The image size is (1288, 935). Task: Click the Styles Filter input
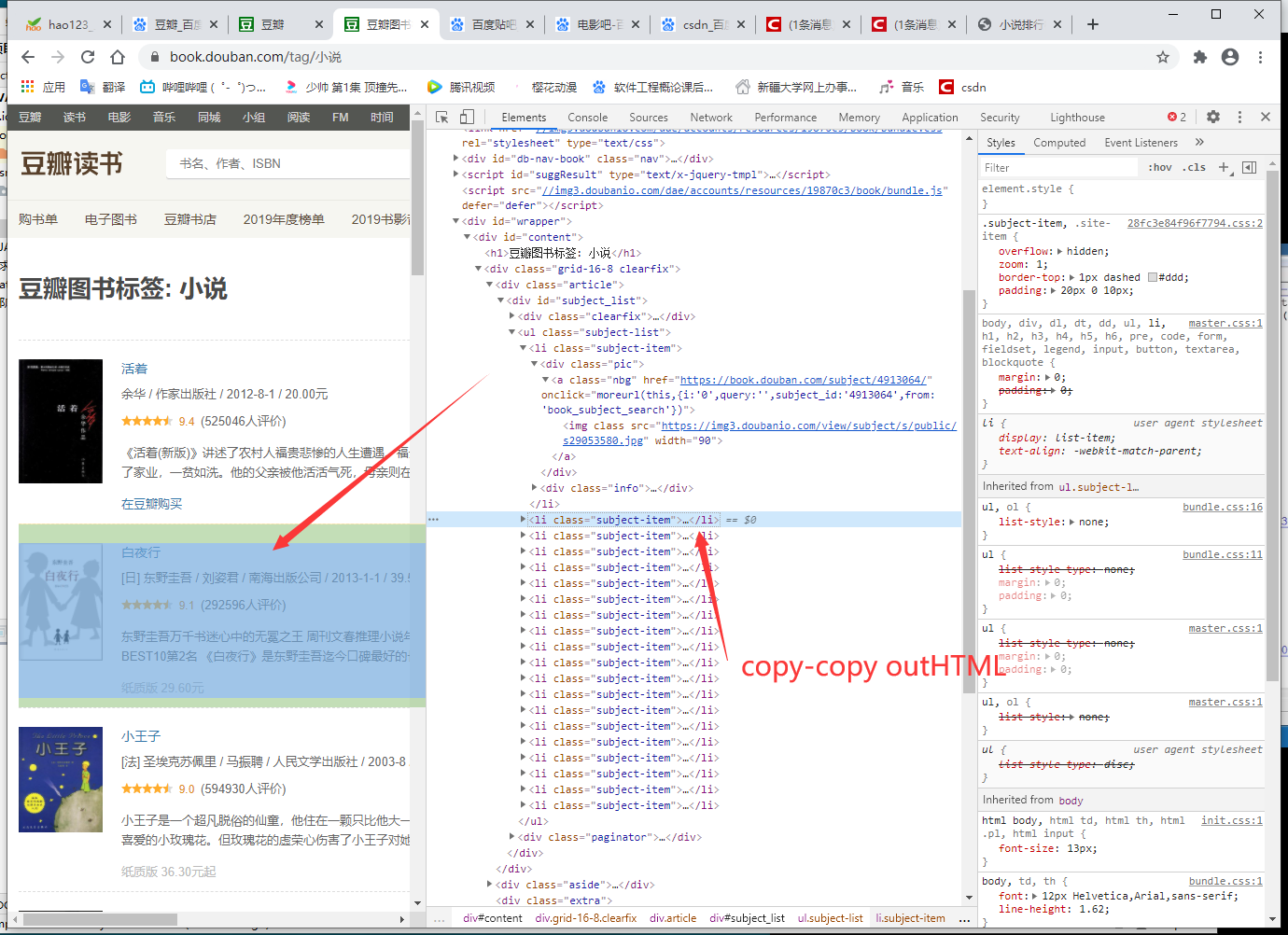1059,168
